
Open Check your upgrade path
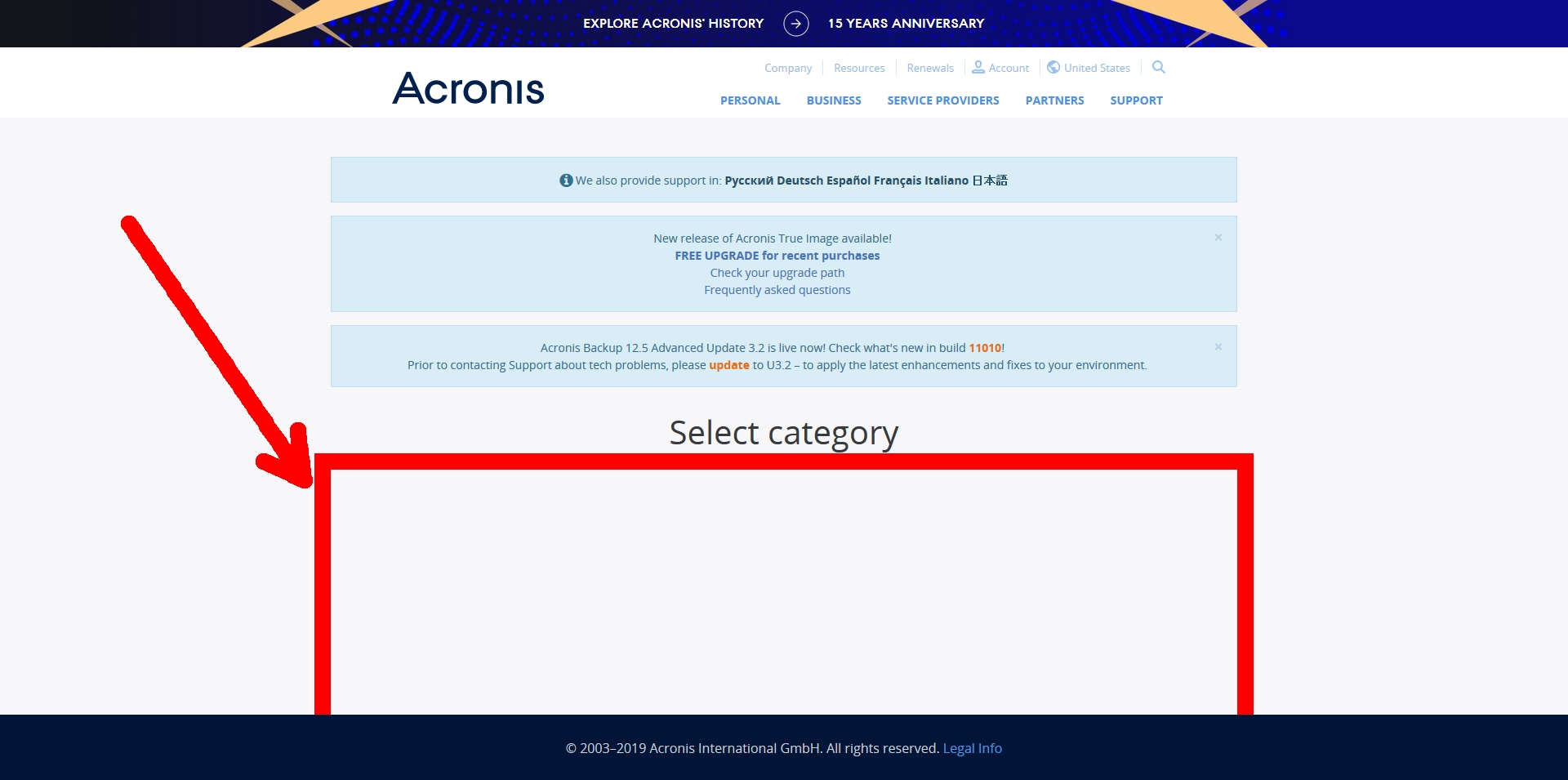tap(777, 272)
